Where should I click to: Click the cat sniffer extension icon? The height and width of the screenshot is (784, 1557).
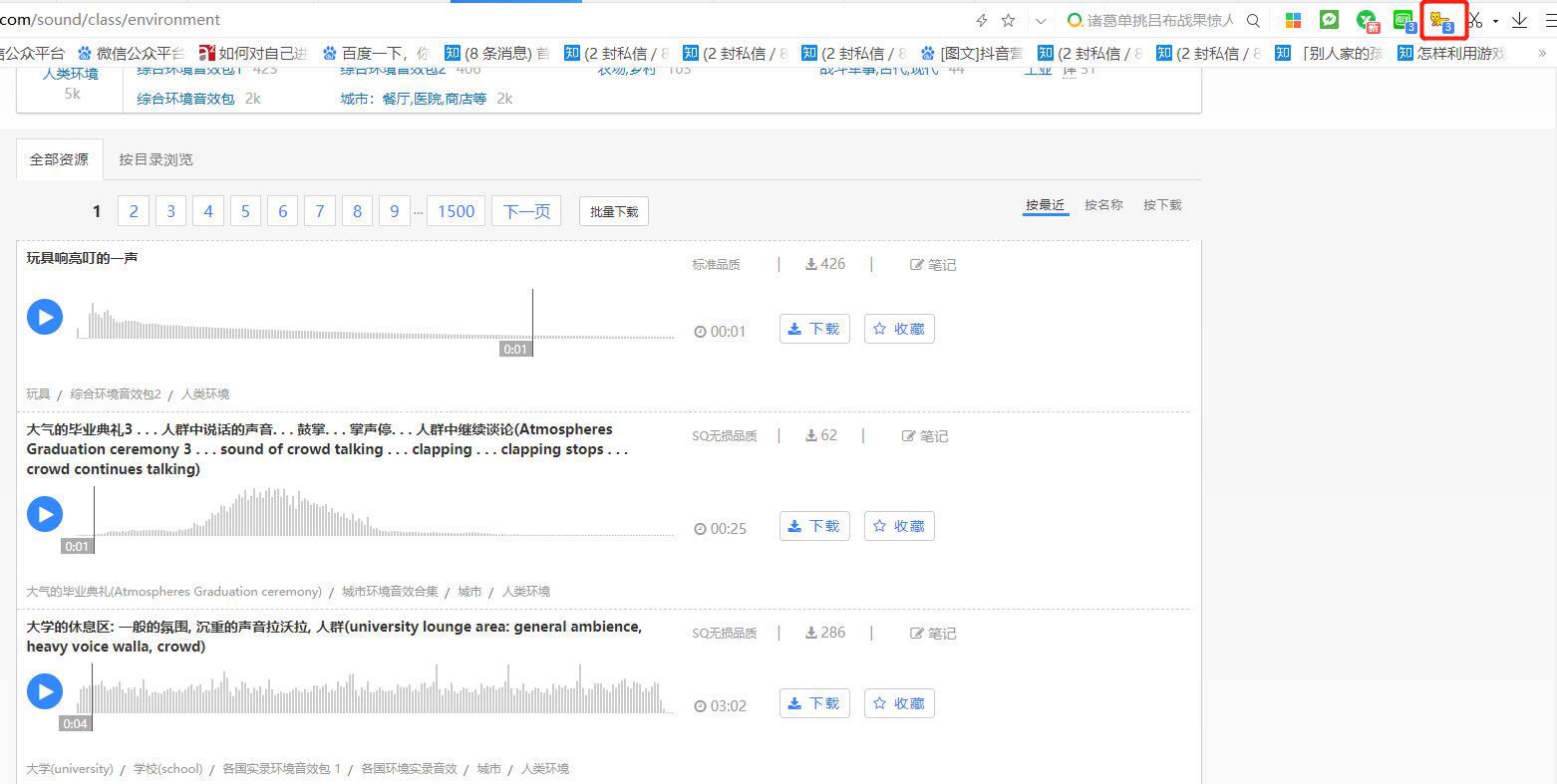(x=1440, y=20)
